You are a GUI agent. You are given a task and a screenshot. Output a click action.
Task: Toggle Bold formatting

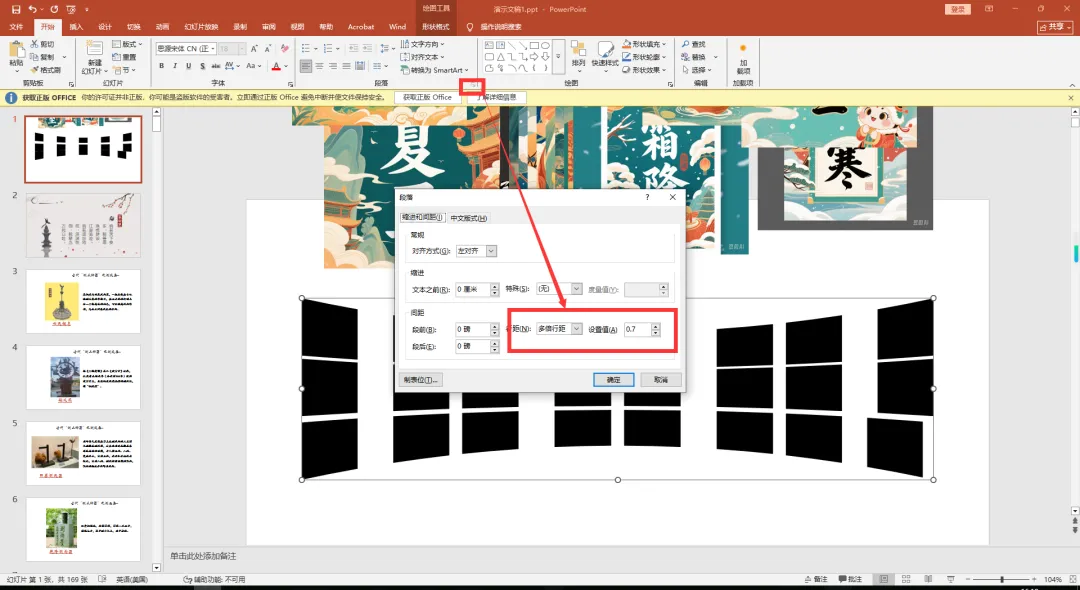click(x=162, y=66)
